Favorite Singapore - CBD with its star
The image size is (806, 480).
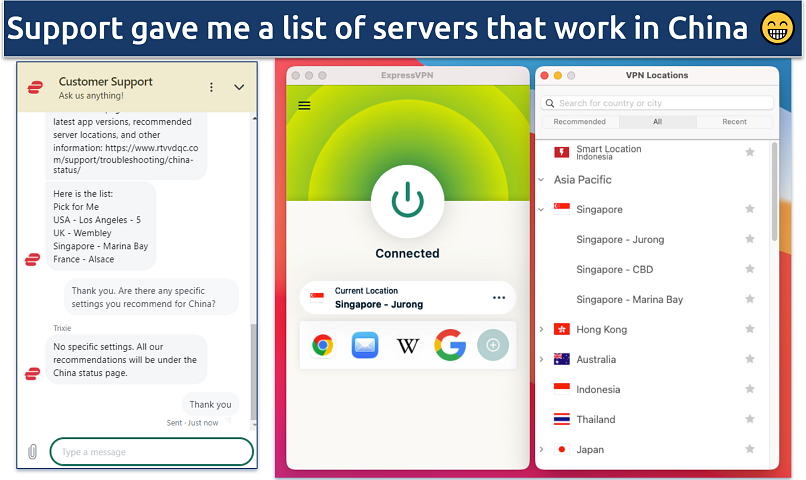tap(750, 269)
